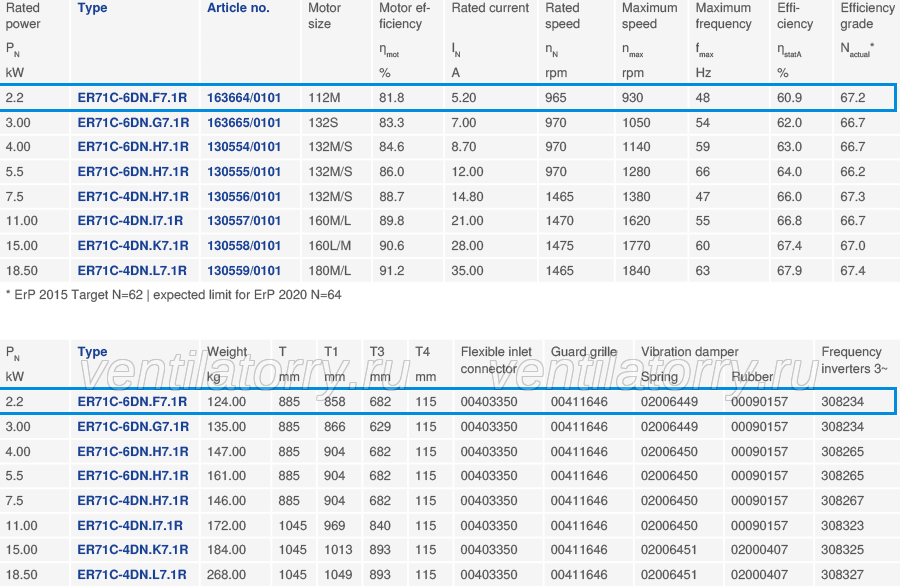
Task: Select T3 value '840'
Action: (380, 525)
